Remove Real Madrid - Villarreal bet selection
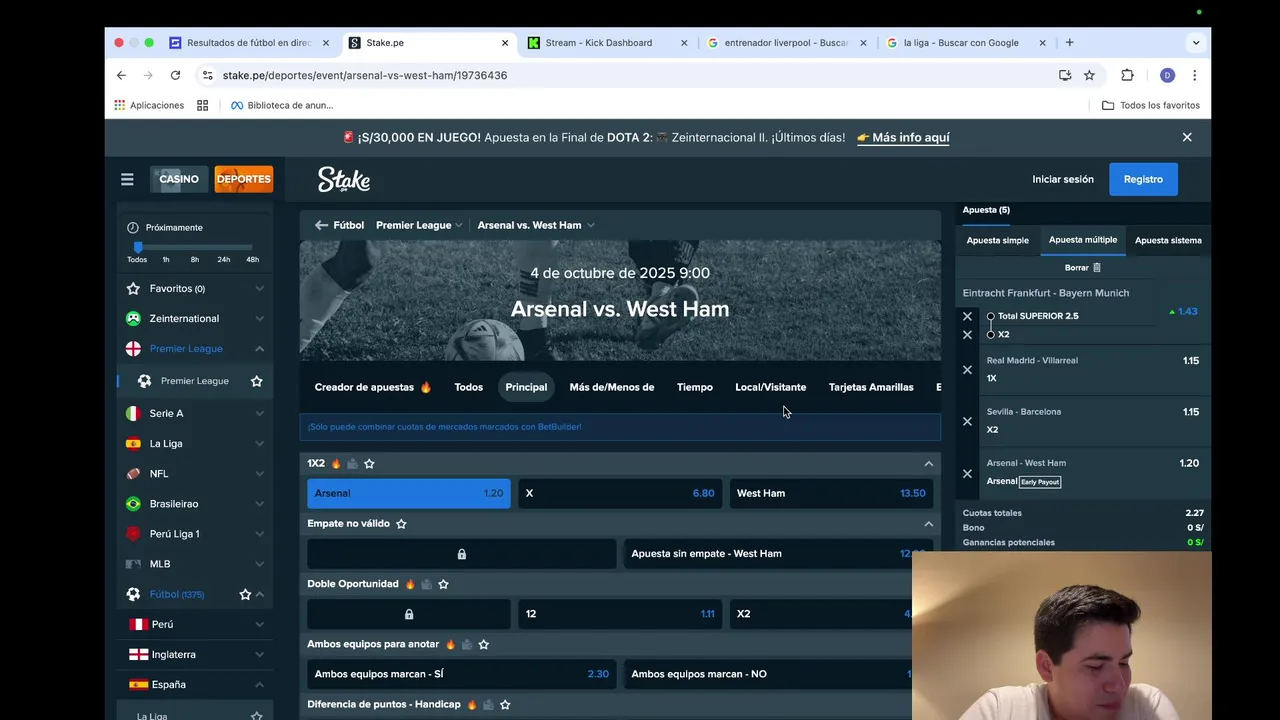The width and height of the screenshot is (1280, 720). (x=967, y=370)
